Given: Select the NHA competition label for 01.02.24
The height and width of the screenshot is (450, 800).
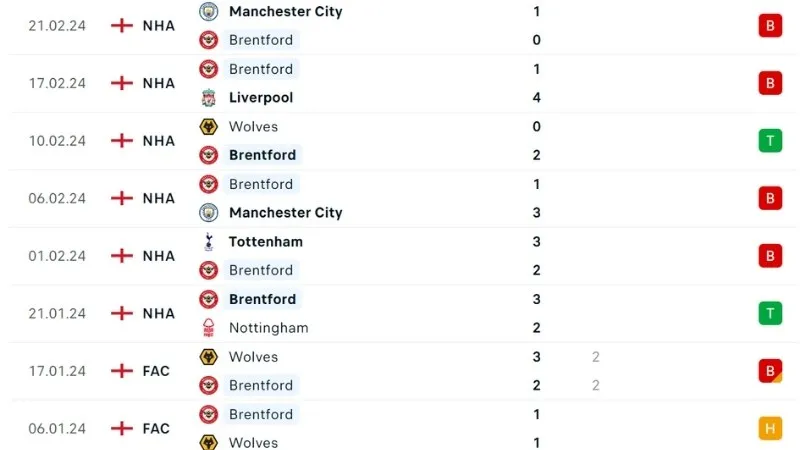Looking at the screenshot, I should (158, 256).
